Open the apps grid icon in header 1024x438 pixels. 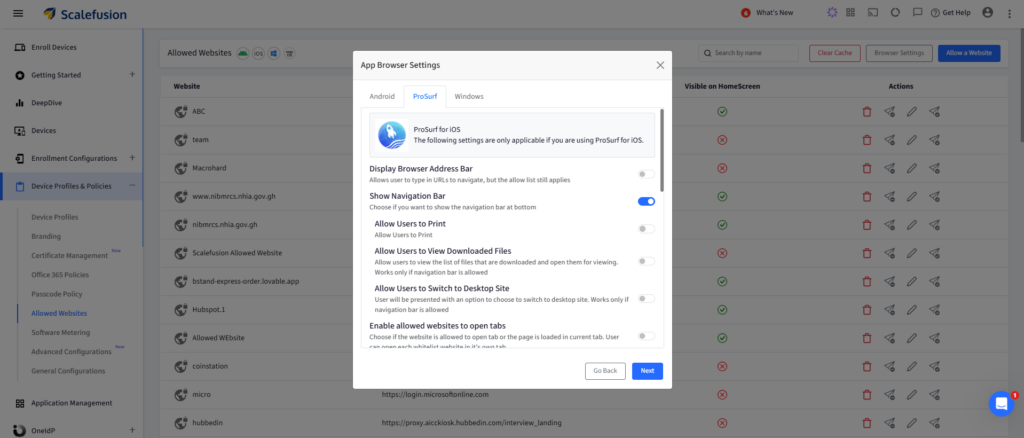pyautogui.click(x=850, y=12)
